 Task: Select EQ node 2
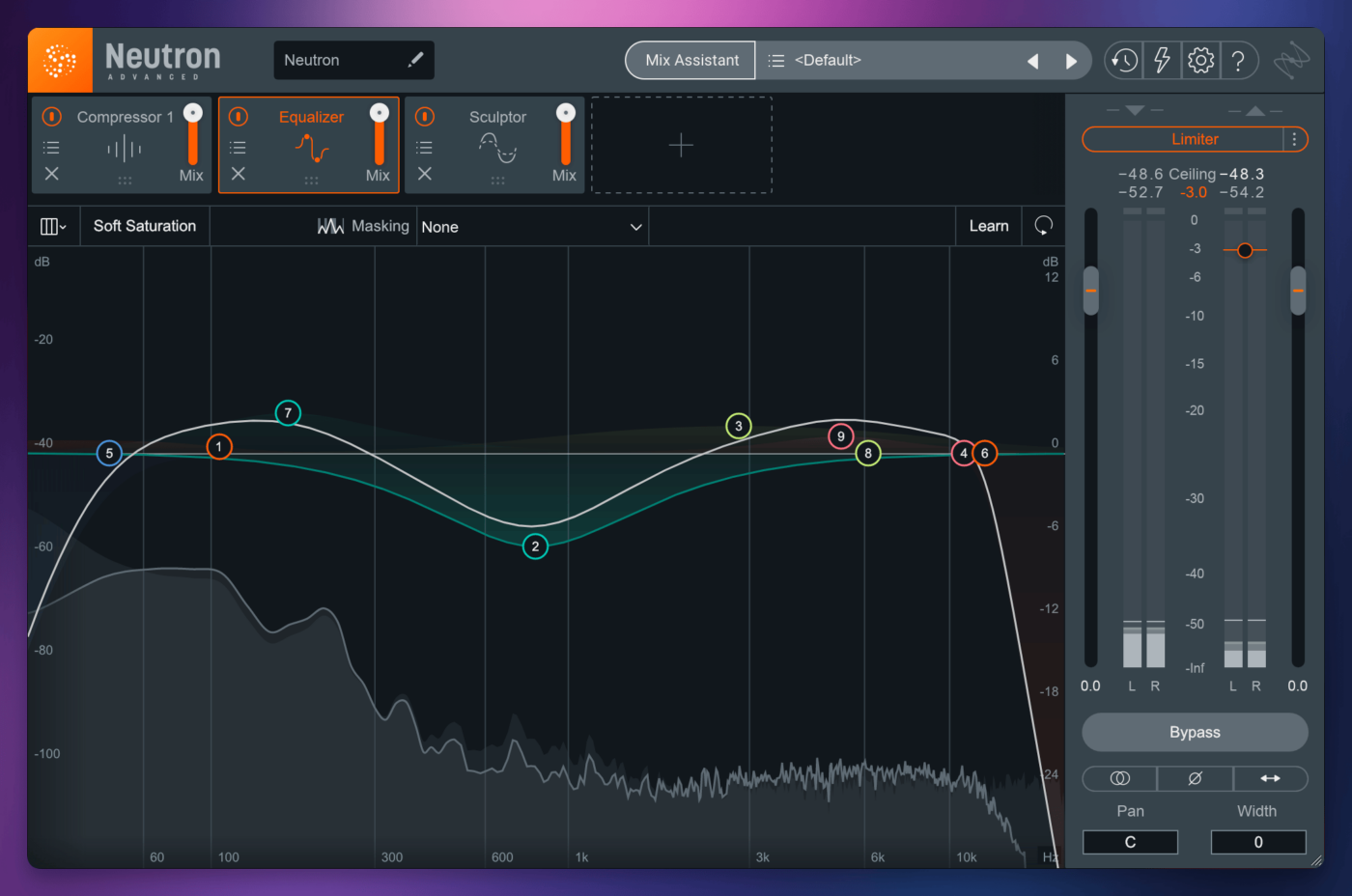pyautogui.click(x=535, y=546)
